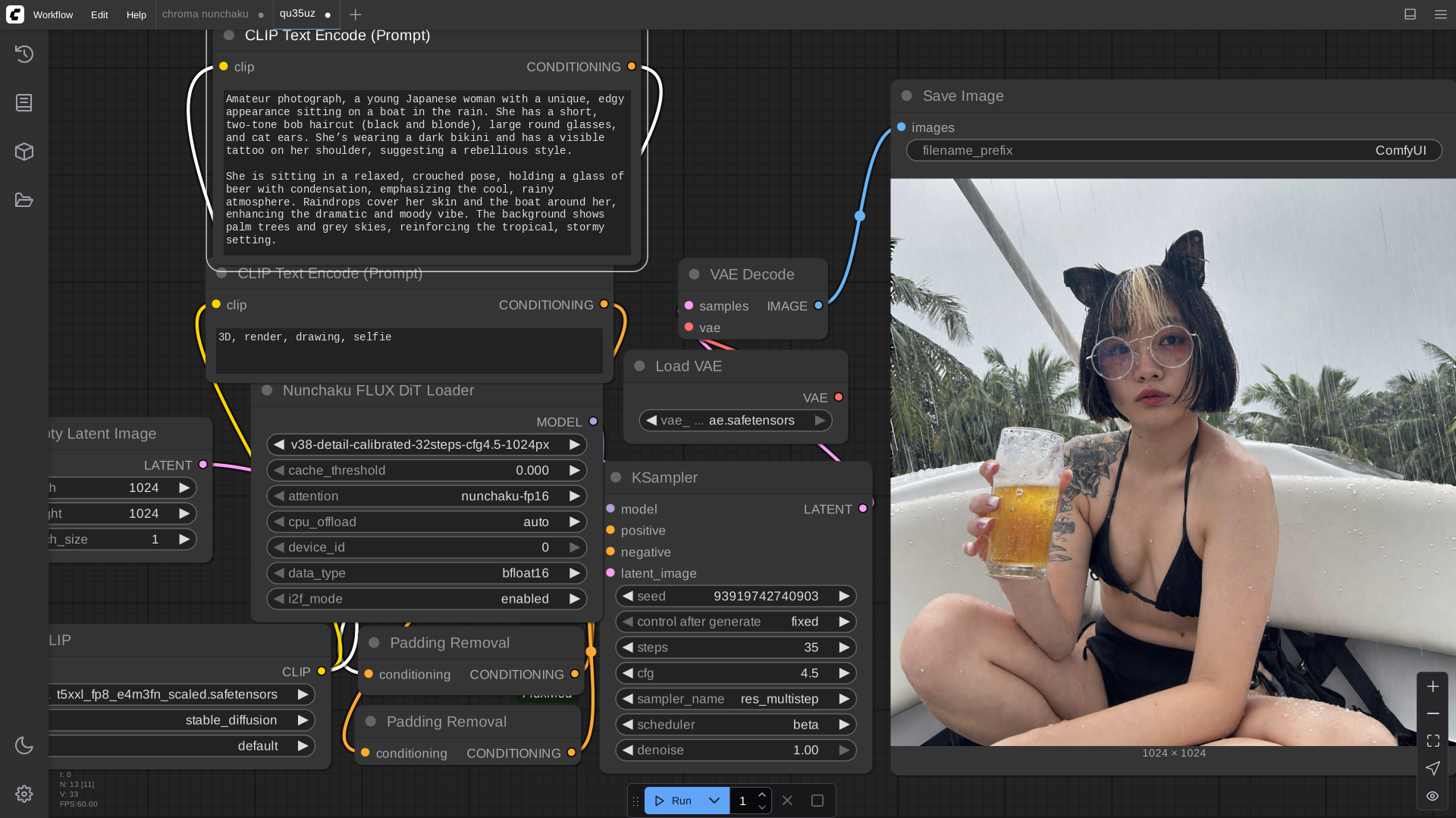Collapse the KSampler node dot
Image resolution: width=1456 pixels, height=818 pixels.
[x=616, y=477]
